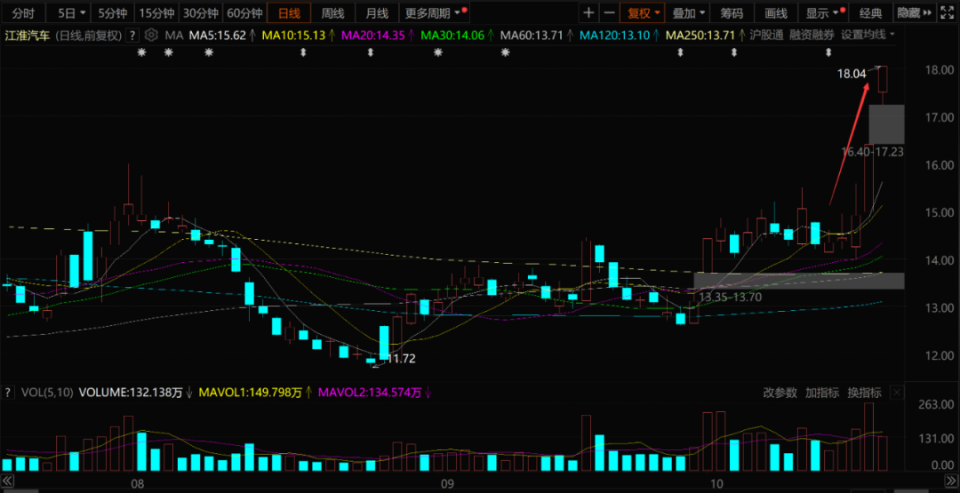Click the 18.04 high-price candle marker

(x=852, y=74)
